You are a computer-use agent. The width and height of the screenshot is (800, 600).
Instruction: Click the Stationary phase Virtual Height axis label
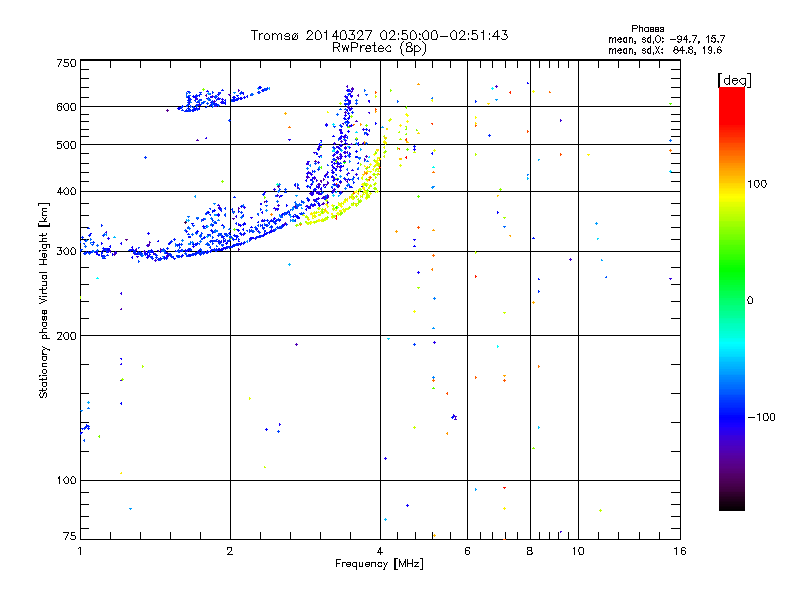click(x=44, y=300)
